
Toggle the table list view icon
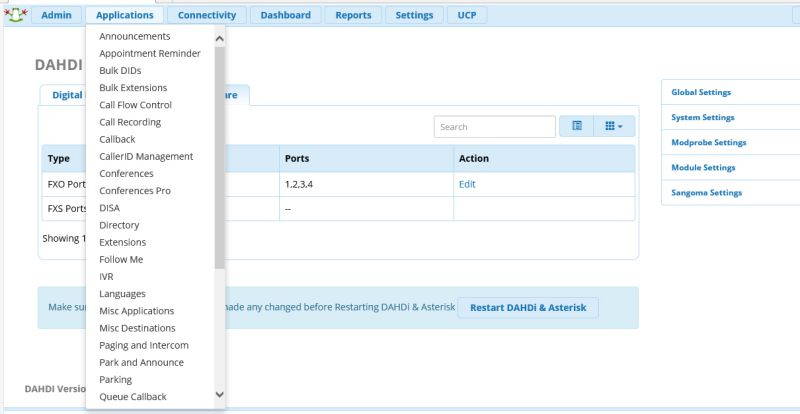(577, 126)
